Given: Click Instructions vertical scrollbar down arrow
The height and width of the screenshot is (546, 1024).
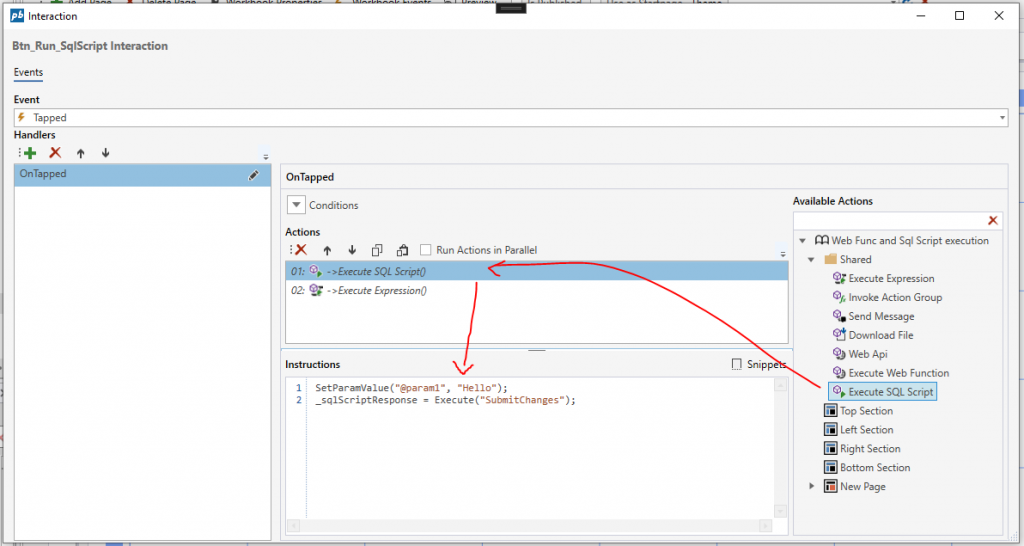Looking at the screenshot, I should (780, 511).
